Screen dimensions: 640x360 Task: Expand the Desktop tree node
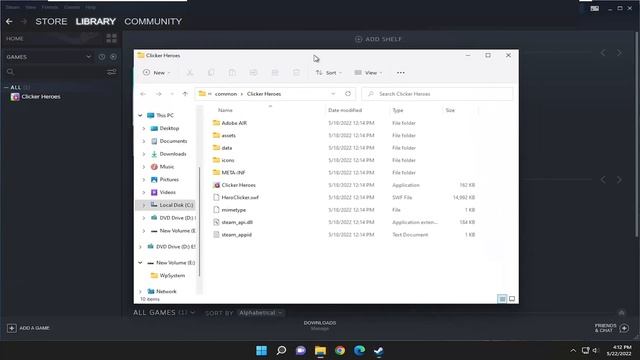144,128
